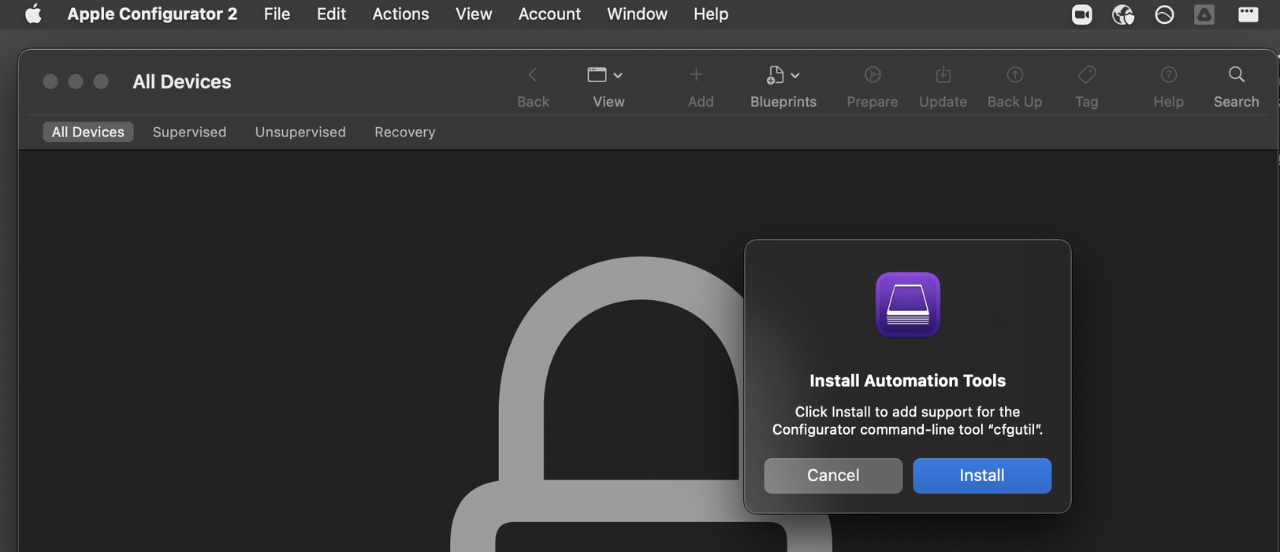Screen dimensions: 1280x552
Task: Switch to the Supervised filter tab
Action: 189,132
